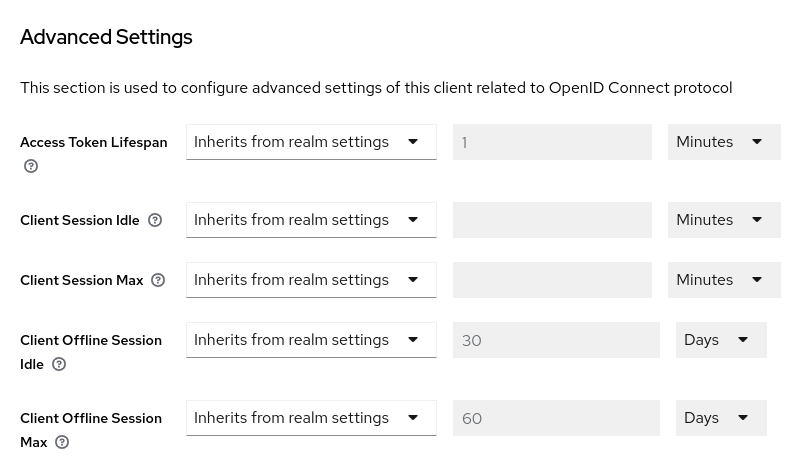
Task: Click help icon for Access Token Lifespan
Action: (31, 166)
